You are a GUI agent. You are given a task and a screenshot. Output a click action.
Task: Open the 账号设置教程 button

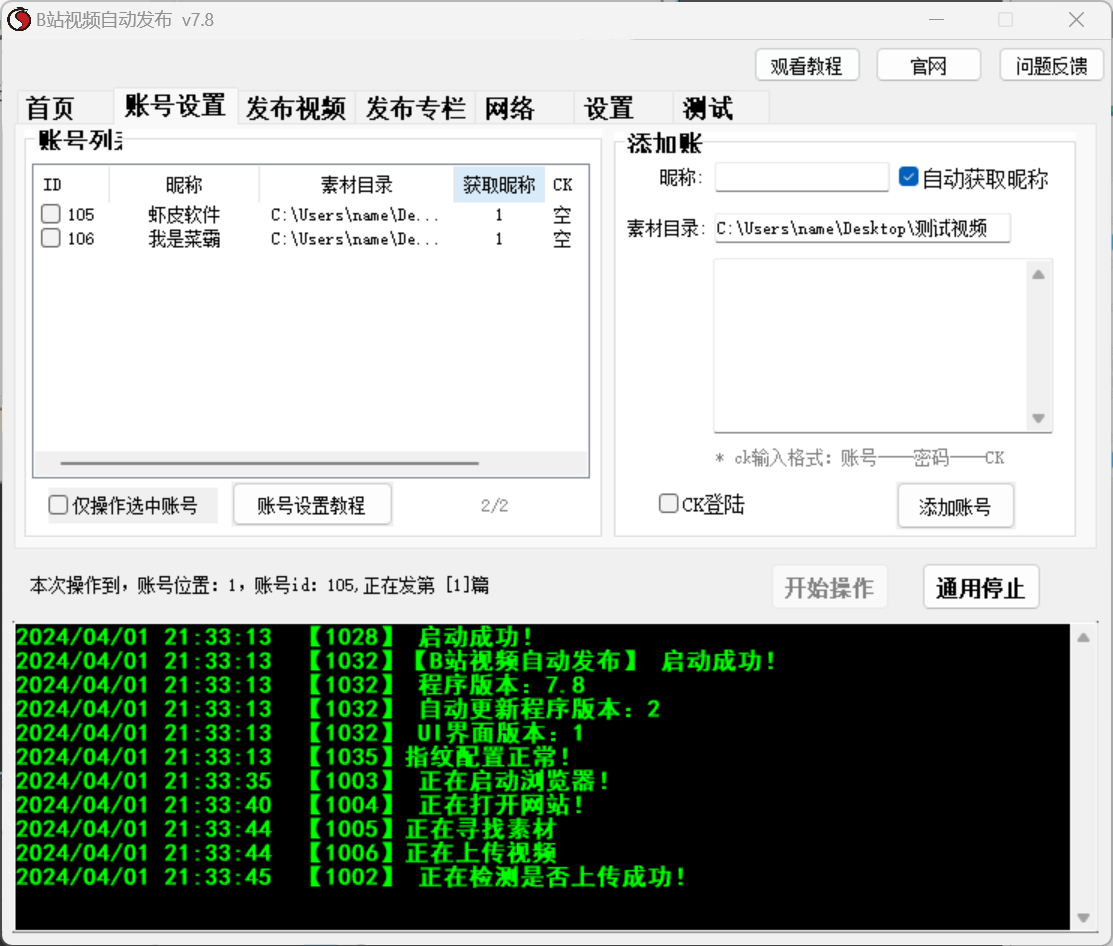[x=312, y=505]
